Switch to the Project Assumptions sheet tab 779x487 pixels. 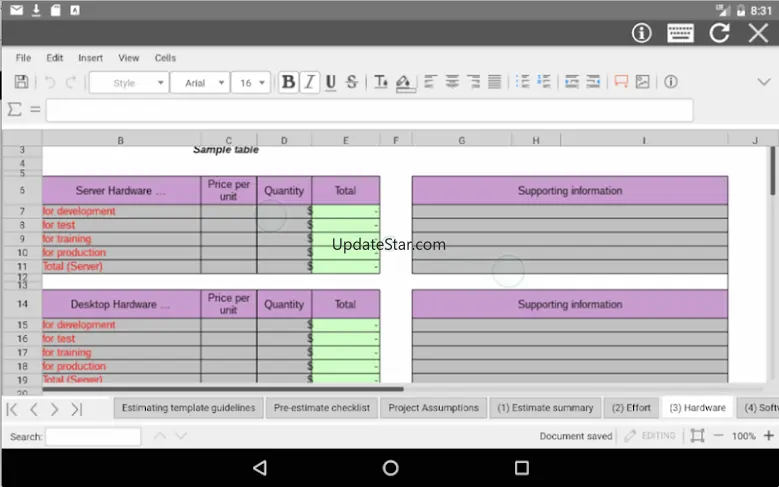(x=434, y=408)
